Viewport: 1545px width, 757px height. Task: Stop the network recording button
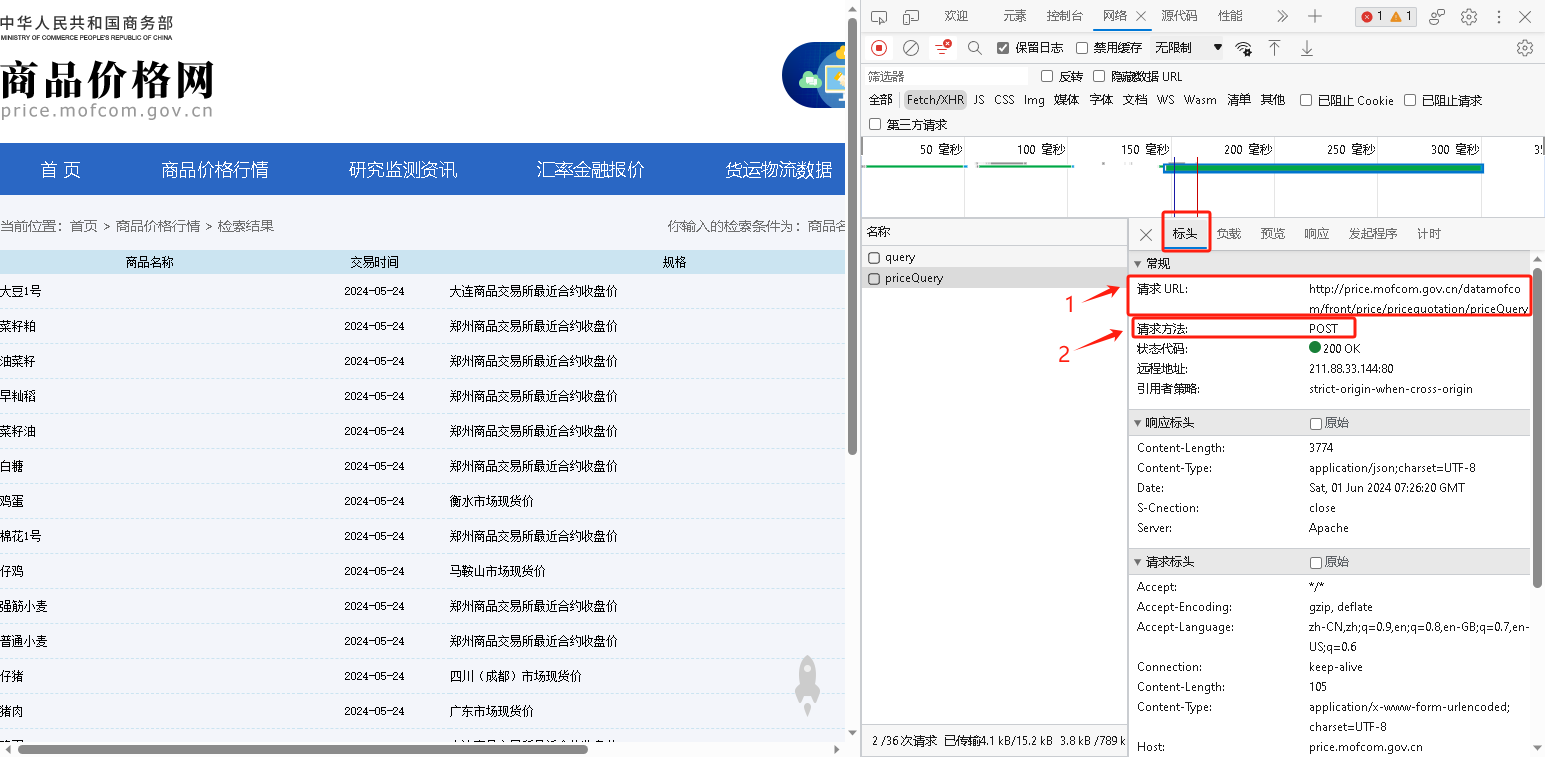879,47
